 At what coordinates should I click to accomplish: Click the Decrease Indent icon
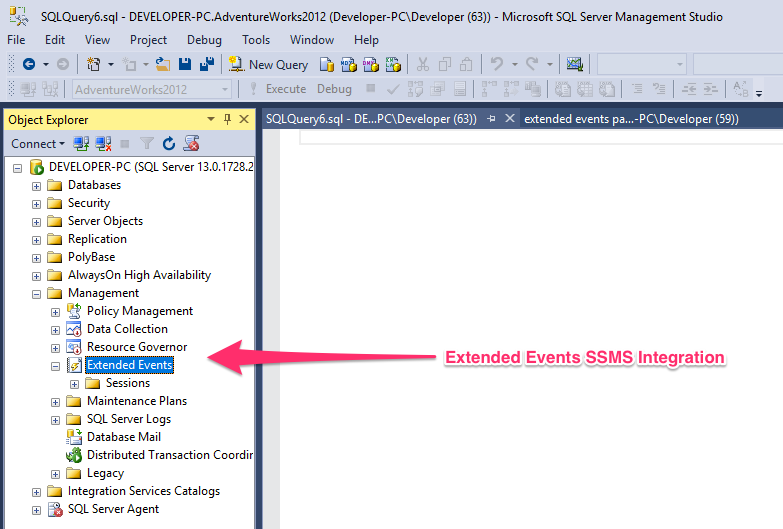coord(689,89)
